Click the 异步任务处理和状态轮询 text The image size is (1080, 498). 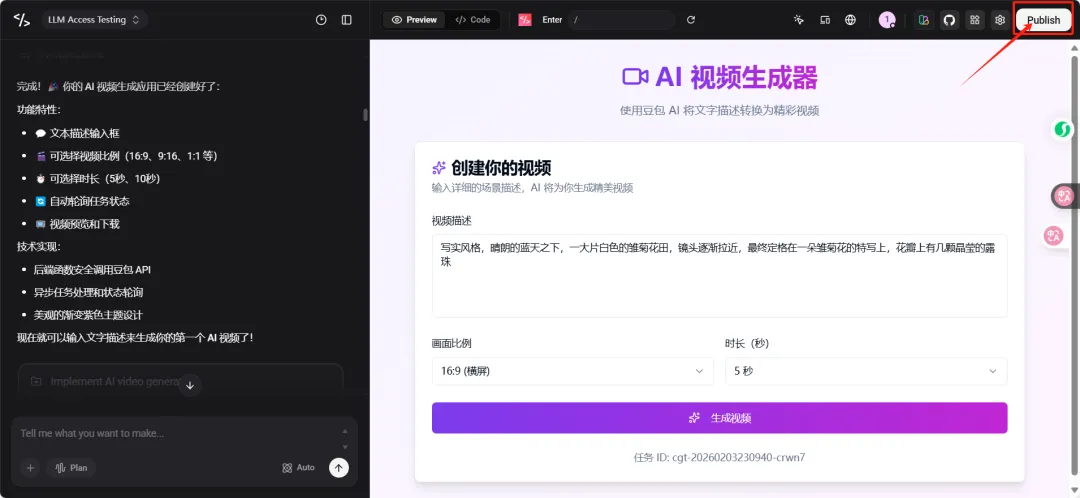[89, 292]
